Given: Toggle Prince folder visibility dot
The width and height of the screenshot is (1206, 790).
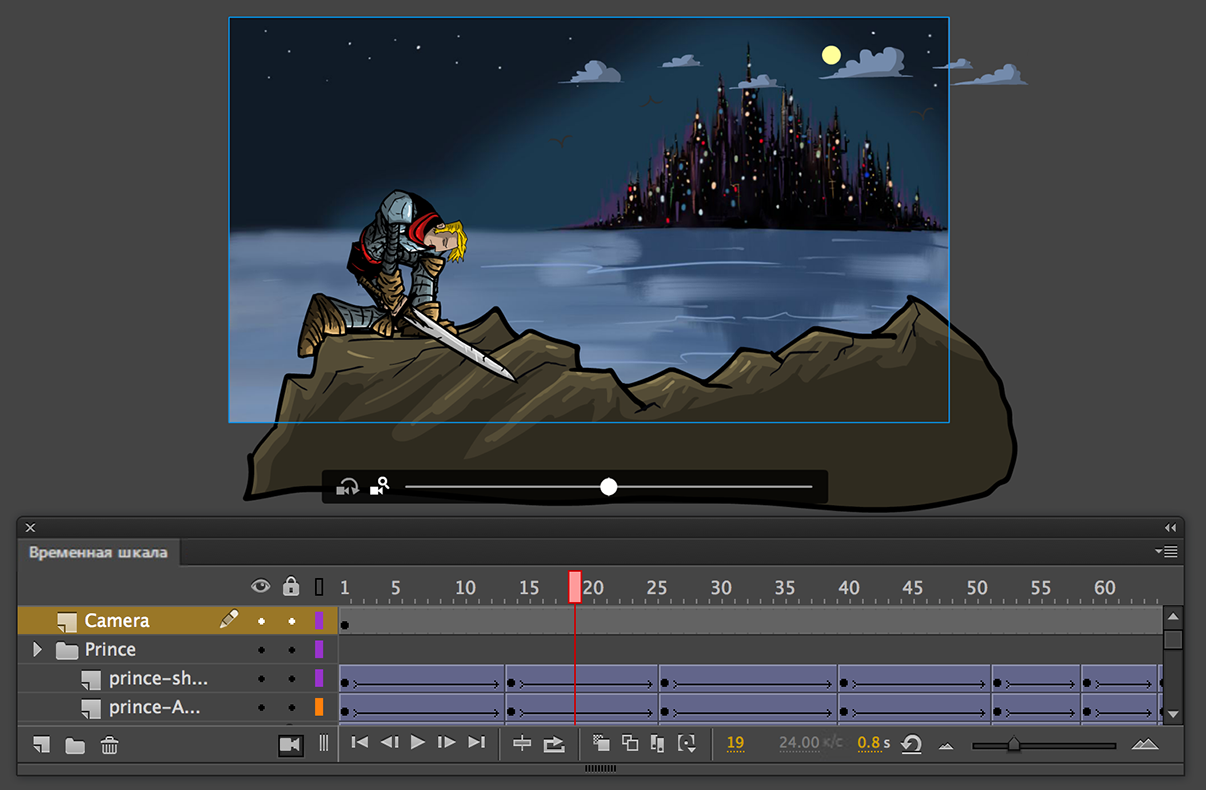Looking at the screenshot, I should pyautogui.click(x=261, y=650).
